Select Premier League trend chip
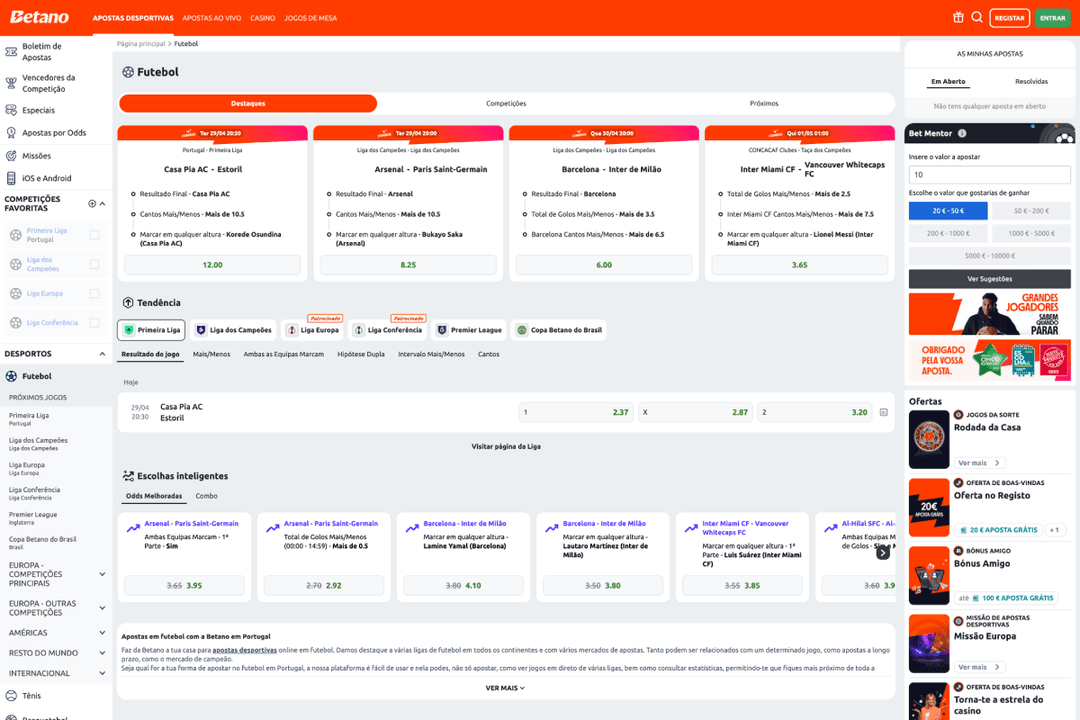Screen dimensions: 1080x720 coord(469,330)
